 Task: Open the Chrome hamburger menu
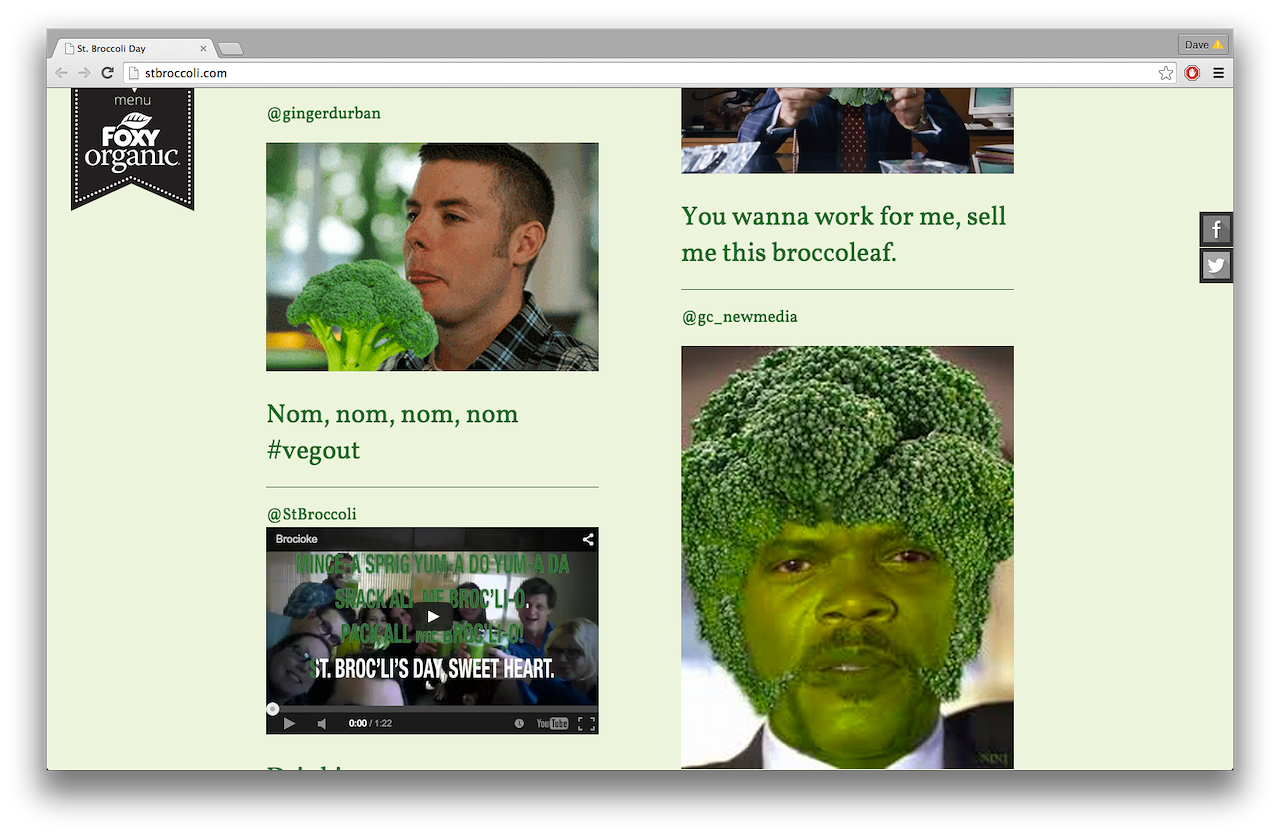click(x=1218, y=73)
